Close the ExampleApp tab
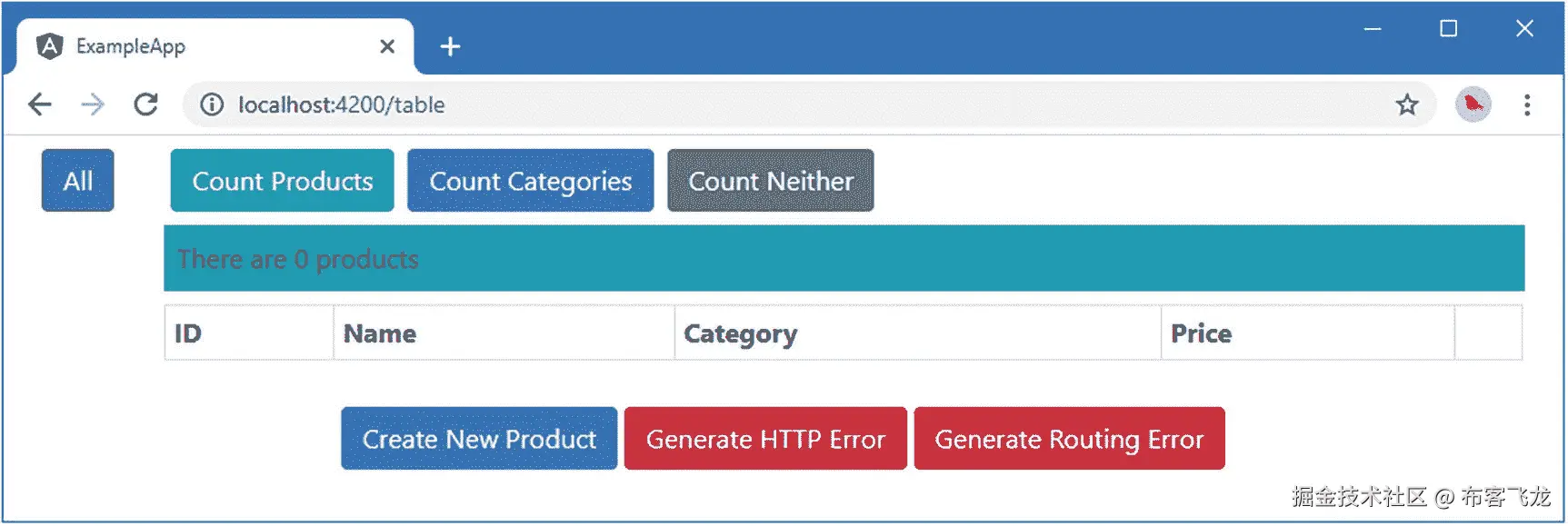The width and height of the screenshot is (1568, 526). point(387,46)
